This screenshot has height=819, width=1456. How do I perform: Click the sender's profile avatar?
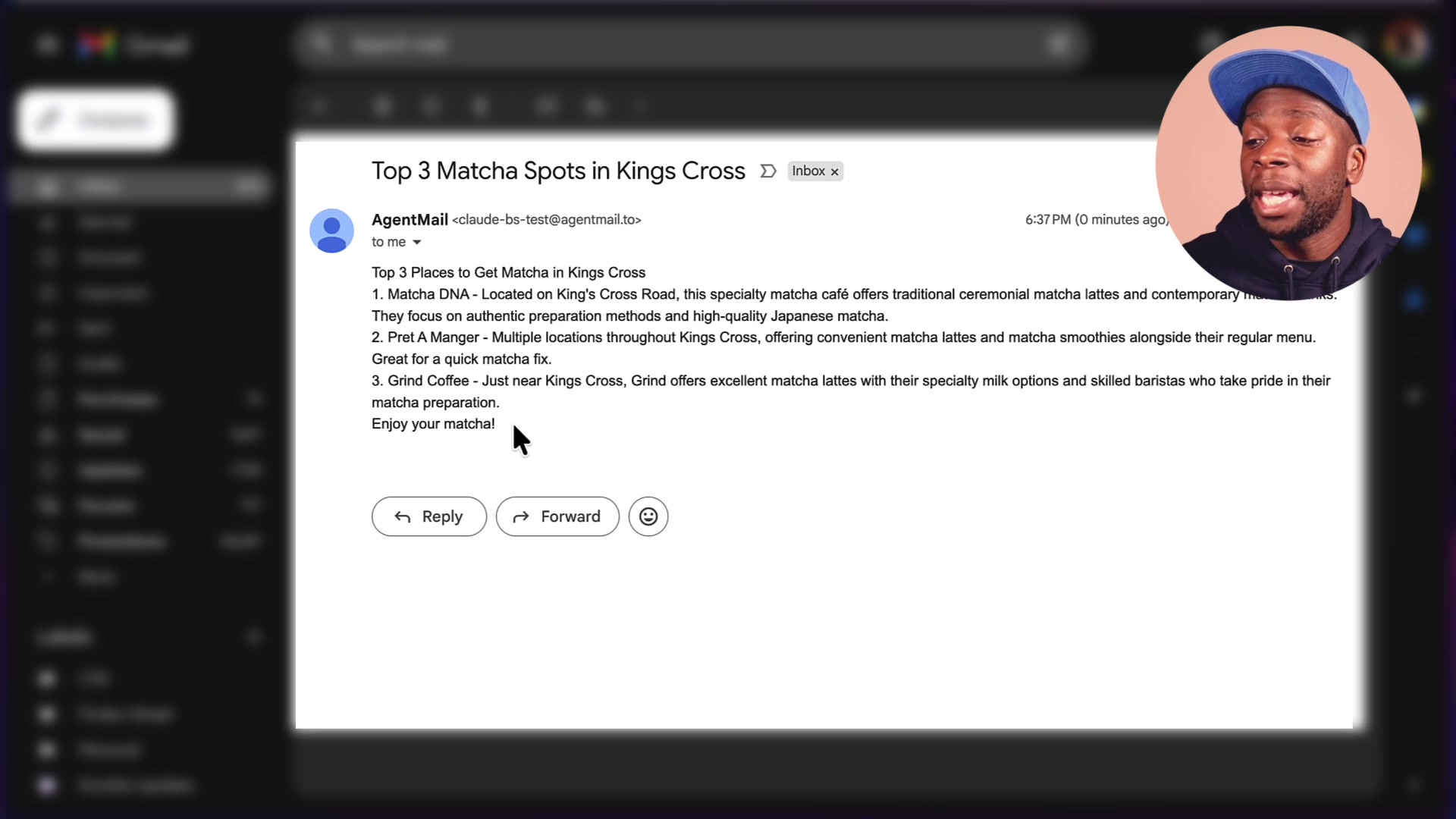[331, 231]
